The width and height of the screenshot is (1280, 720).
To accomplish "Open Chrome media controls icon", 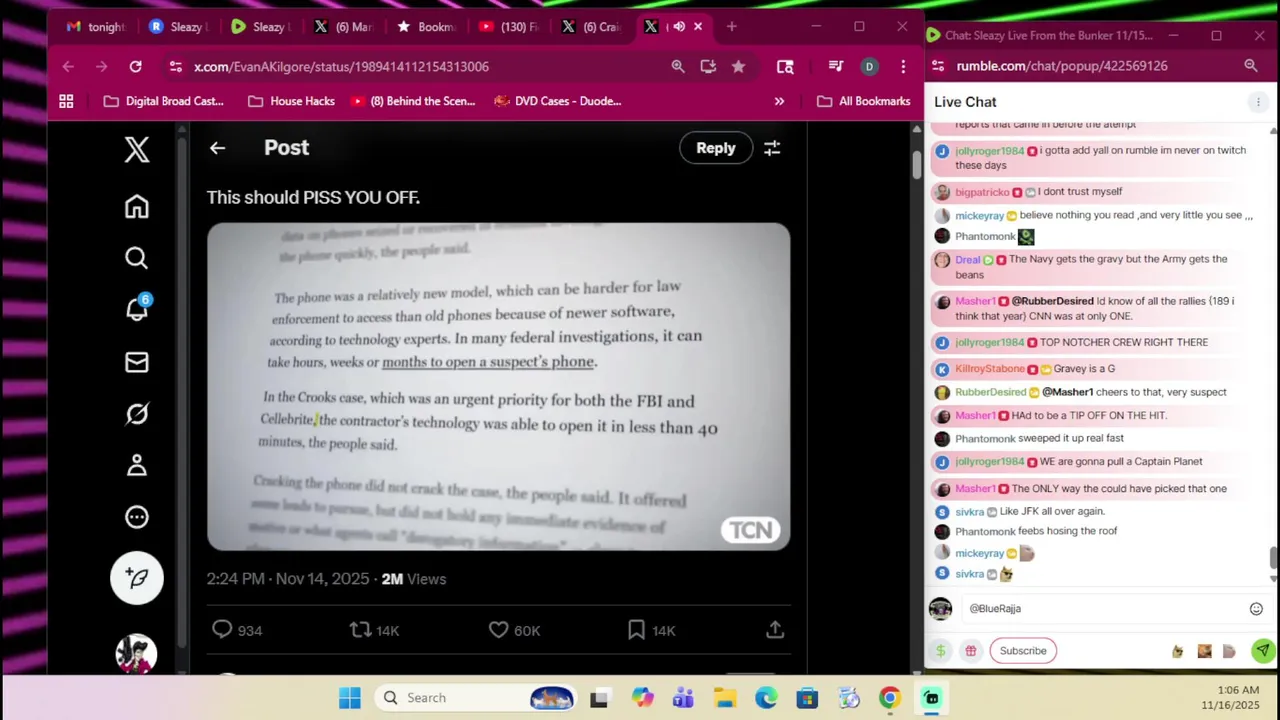I will coord(836,66).
